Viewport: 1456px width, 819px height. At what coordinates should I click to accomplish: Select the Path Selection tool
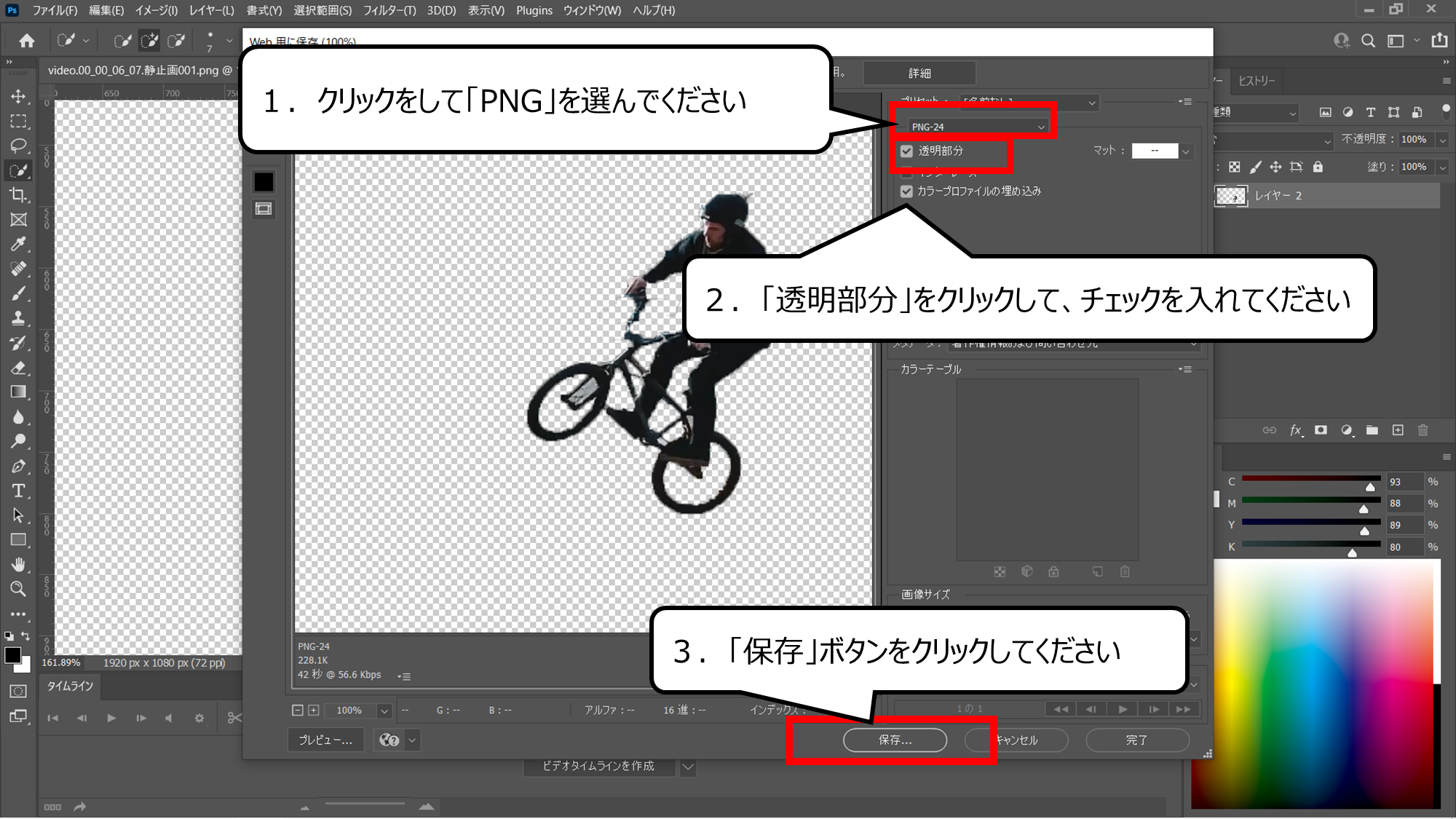pyautogui.click(x=19, y=515)
